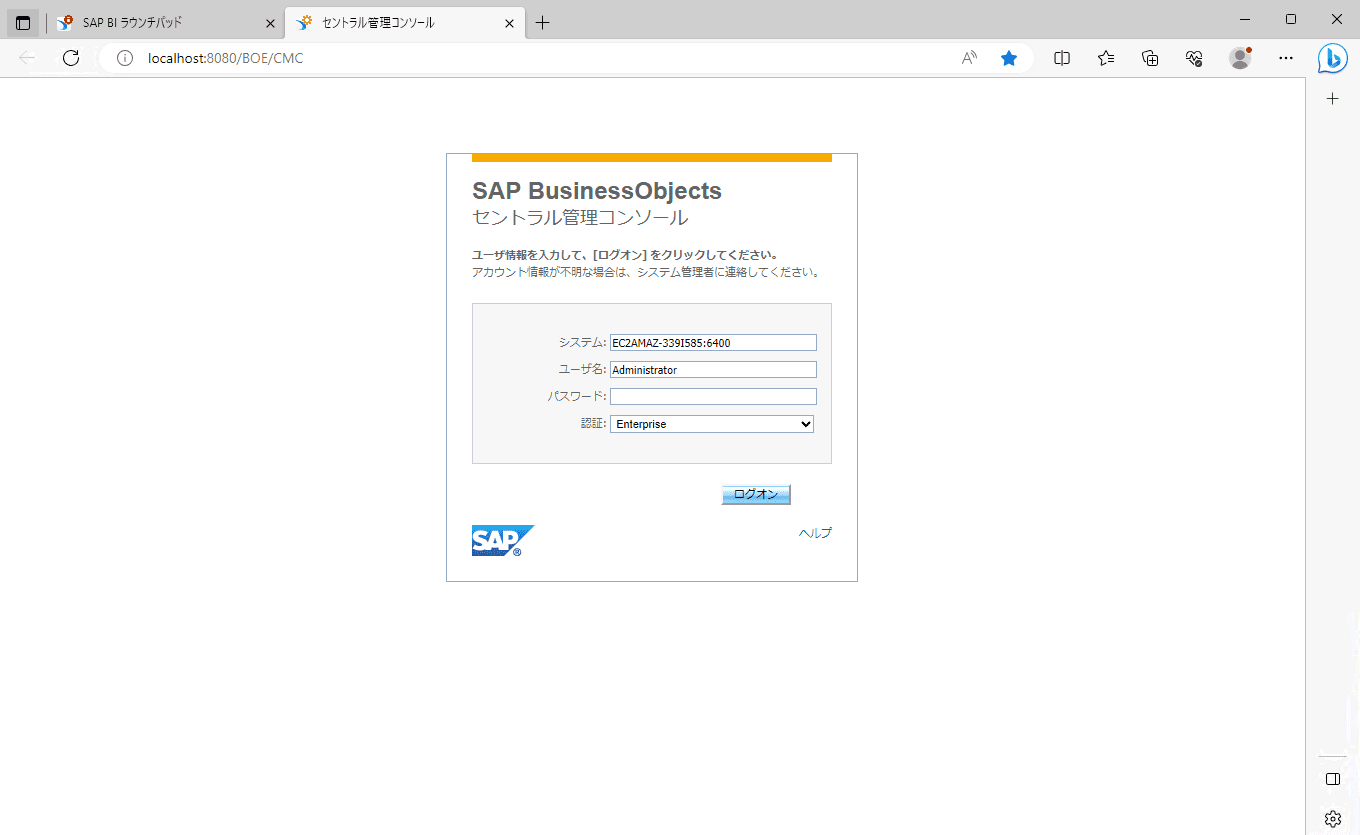This screenshot has width=1360, height=835.
Task: Open the Read Aloud icon
Action: click(969, 58)
